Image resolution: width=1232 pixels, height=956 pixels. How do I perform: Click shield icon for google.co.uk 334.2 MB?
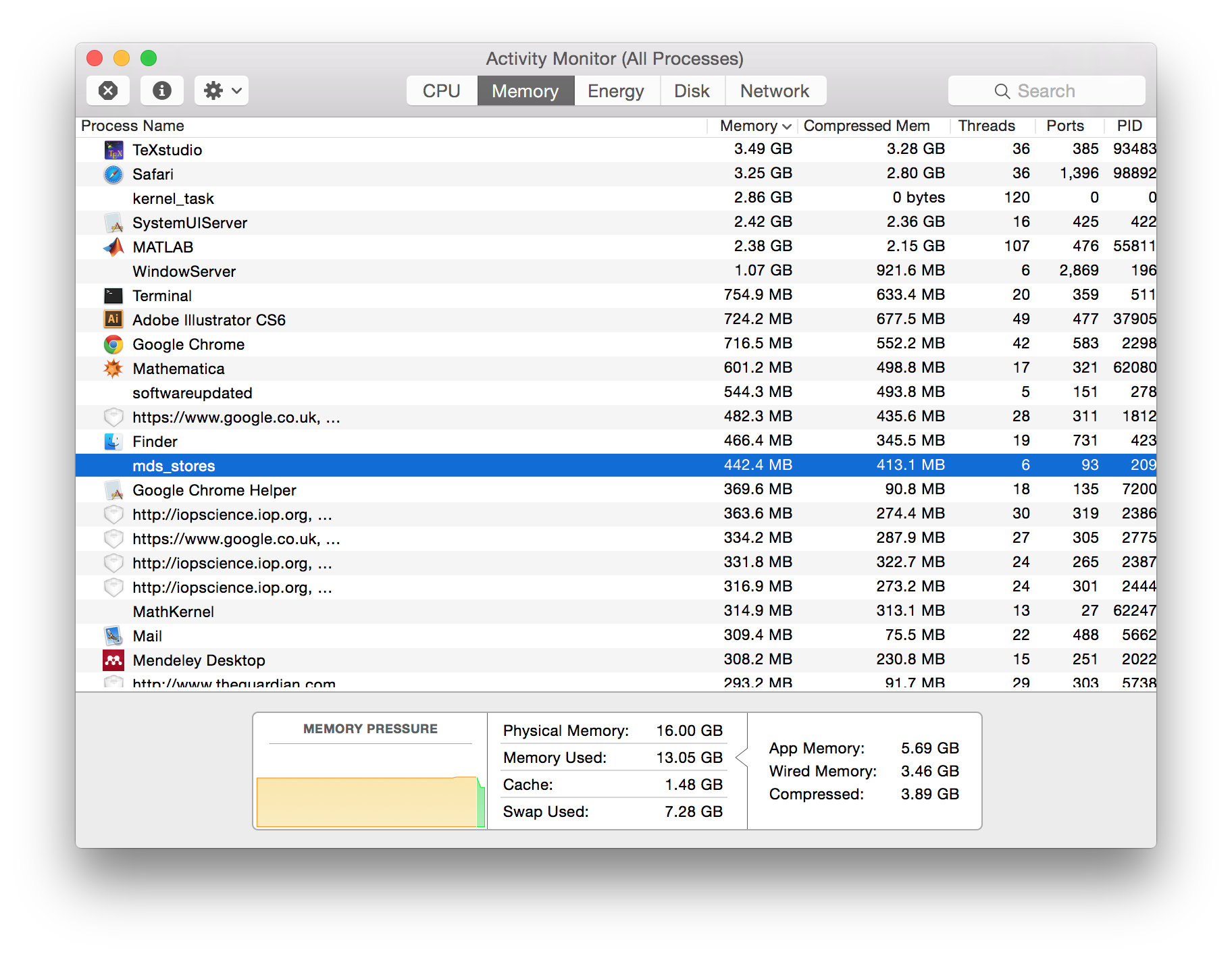pos(113,539)
